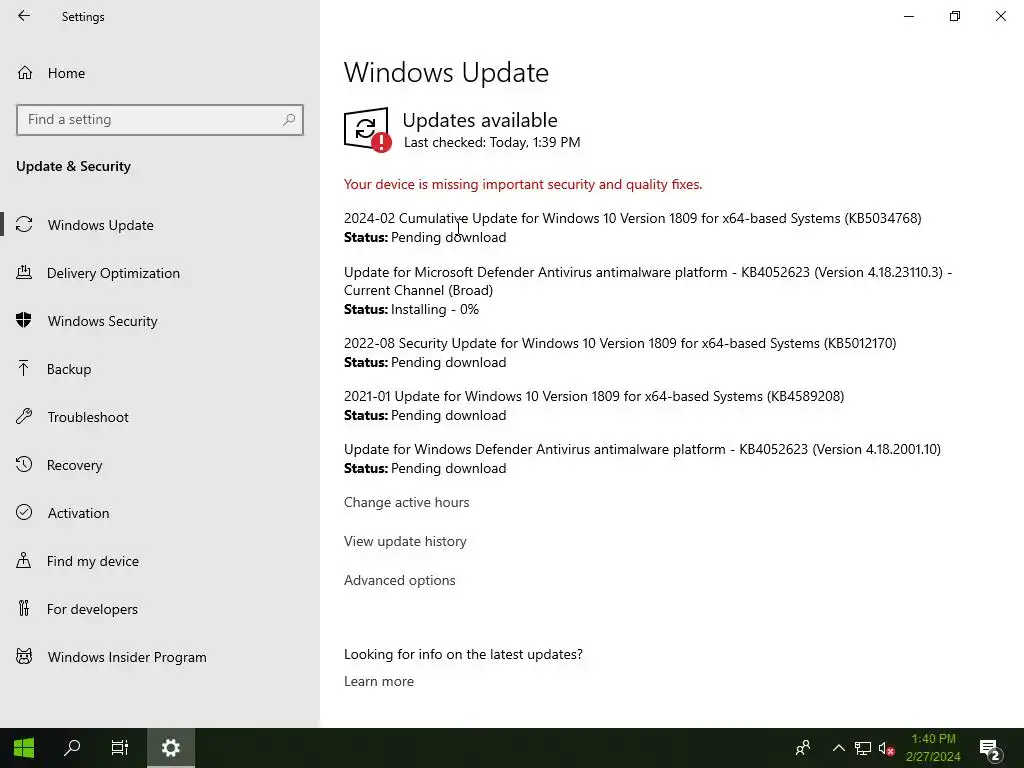Open Advanced options link
1024x768 pixels.
coord(400,580)
